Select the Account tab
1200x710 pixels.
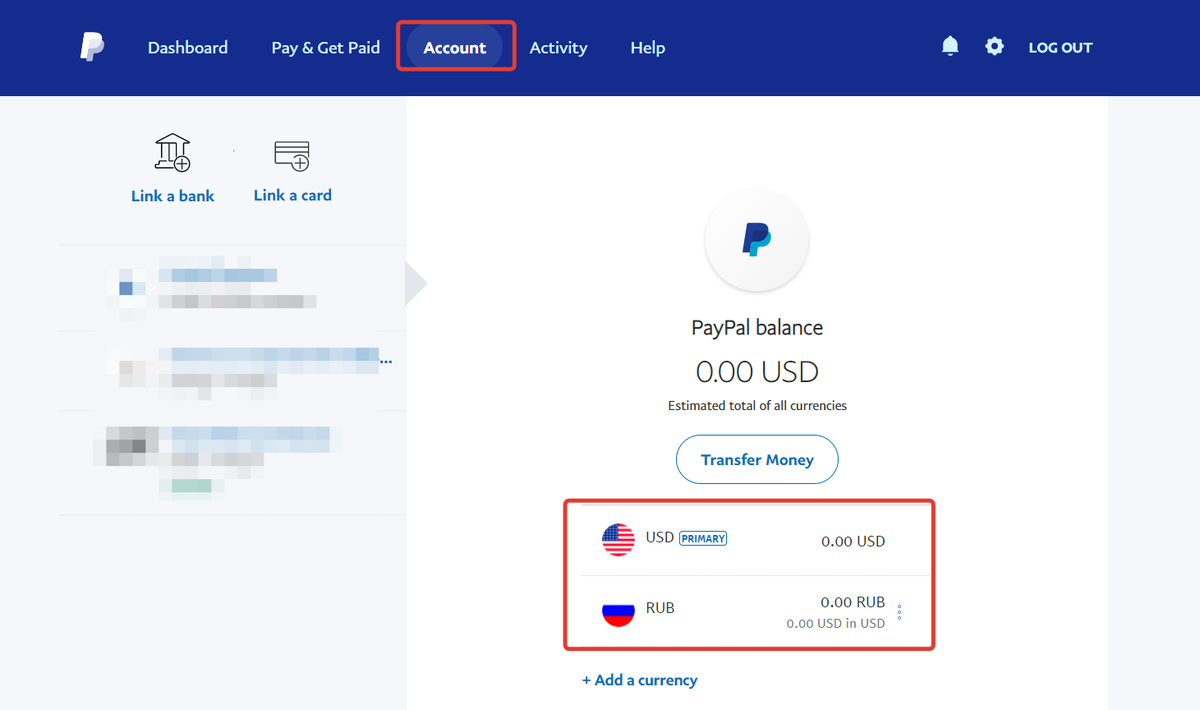click(x=455, y=47)
